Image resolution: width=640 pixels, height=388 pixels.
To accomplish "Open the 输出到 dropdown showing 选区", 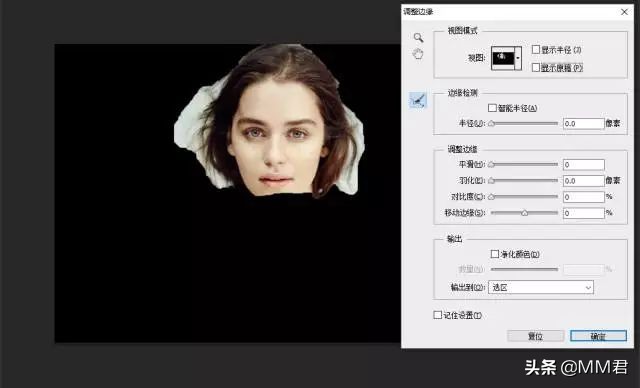I will (x=541, y=287).
